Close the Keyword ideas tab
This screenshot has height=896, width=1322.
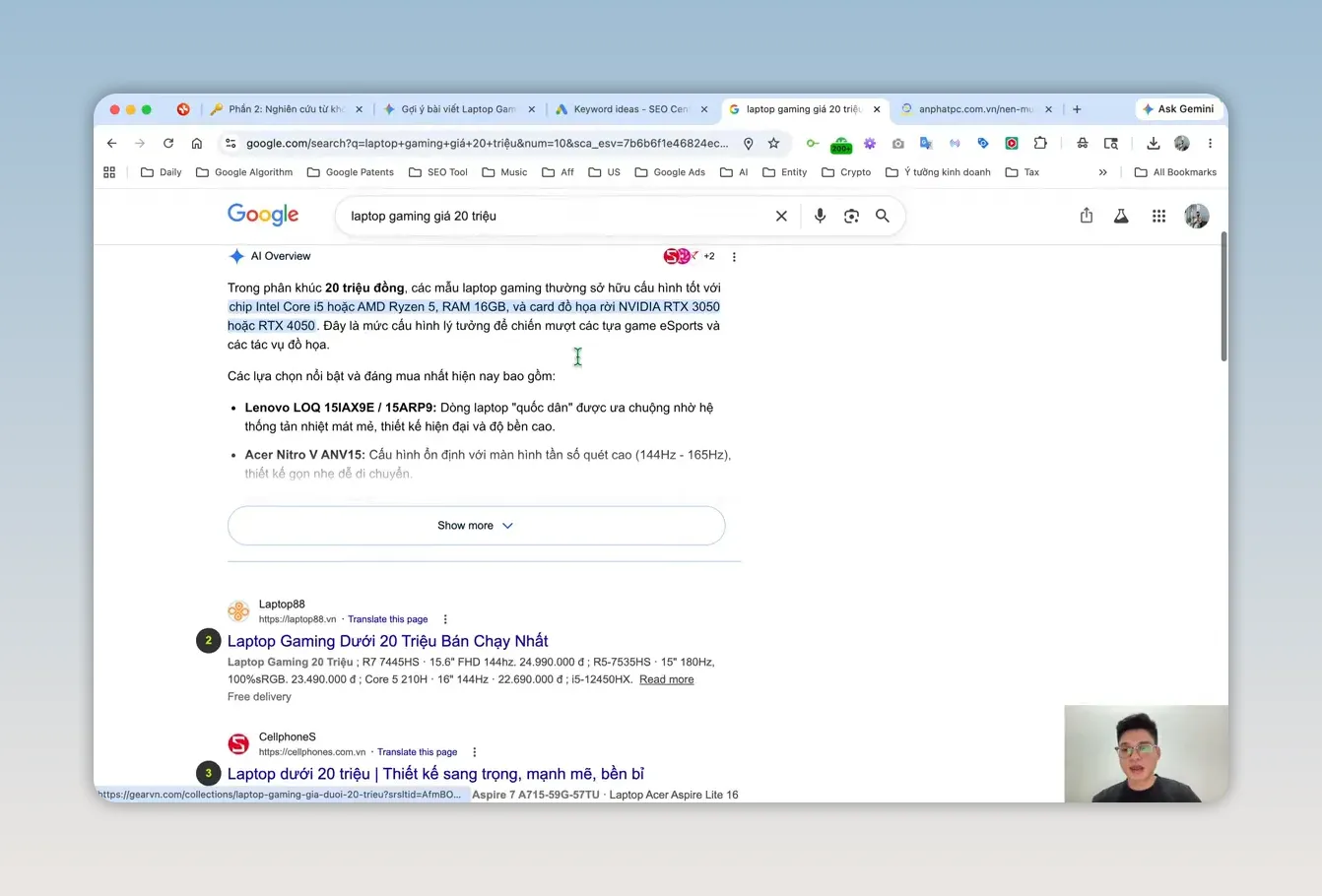pyautogui.click(x=704, y=109)
